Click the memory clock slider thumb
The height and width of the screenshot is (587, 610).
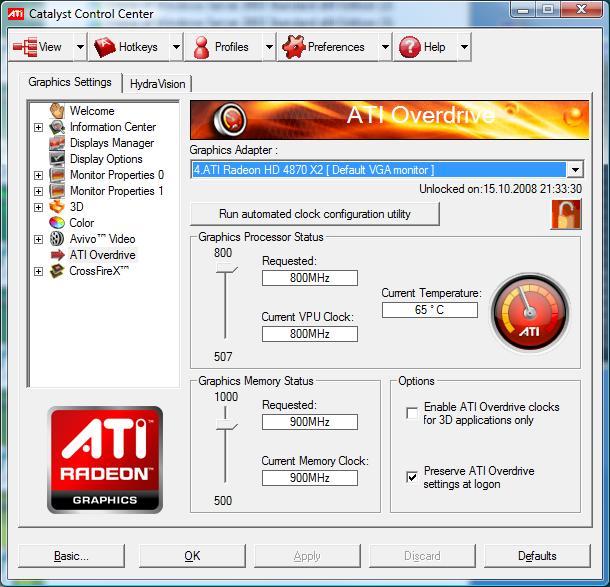coord(226,424)
